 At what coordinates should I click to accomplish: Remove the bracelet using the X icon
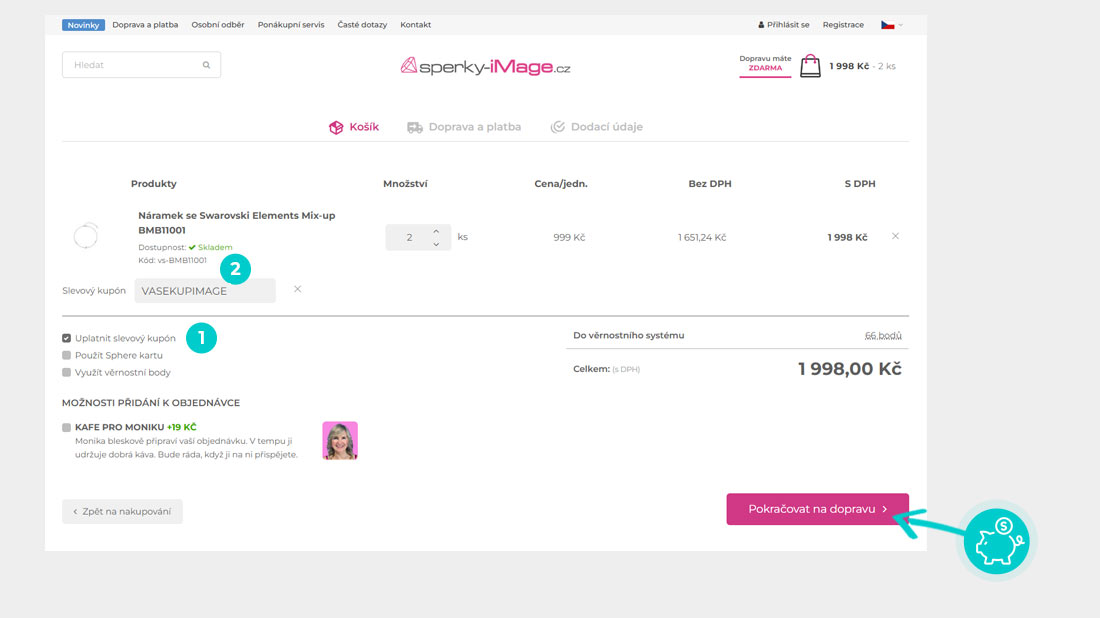click(x=895, y=236)
